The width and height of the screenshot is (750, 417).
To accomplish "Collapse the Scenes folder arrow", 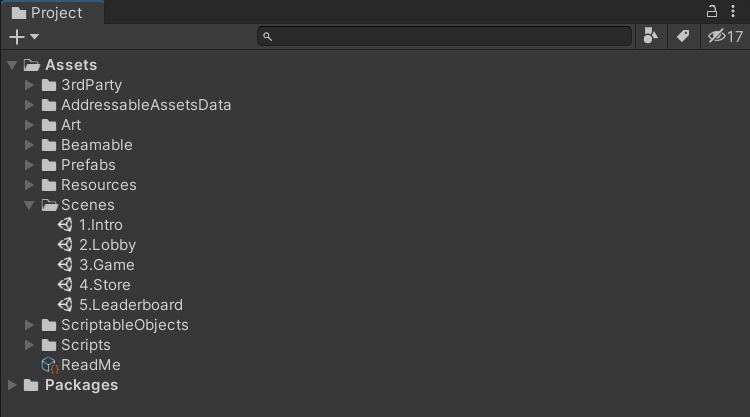I will click(x=30, y=205).
